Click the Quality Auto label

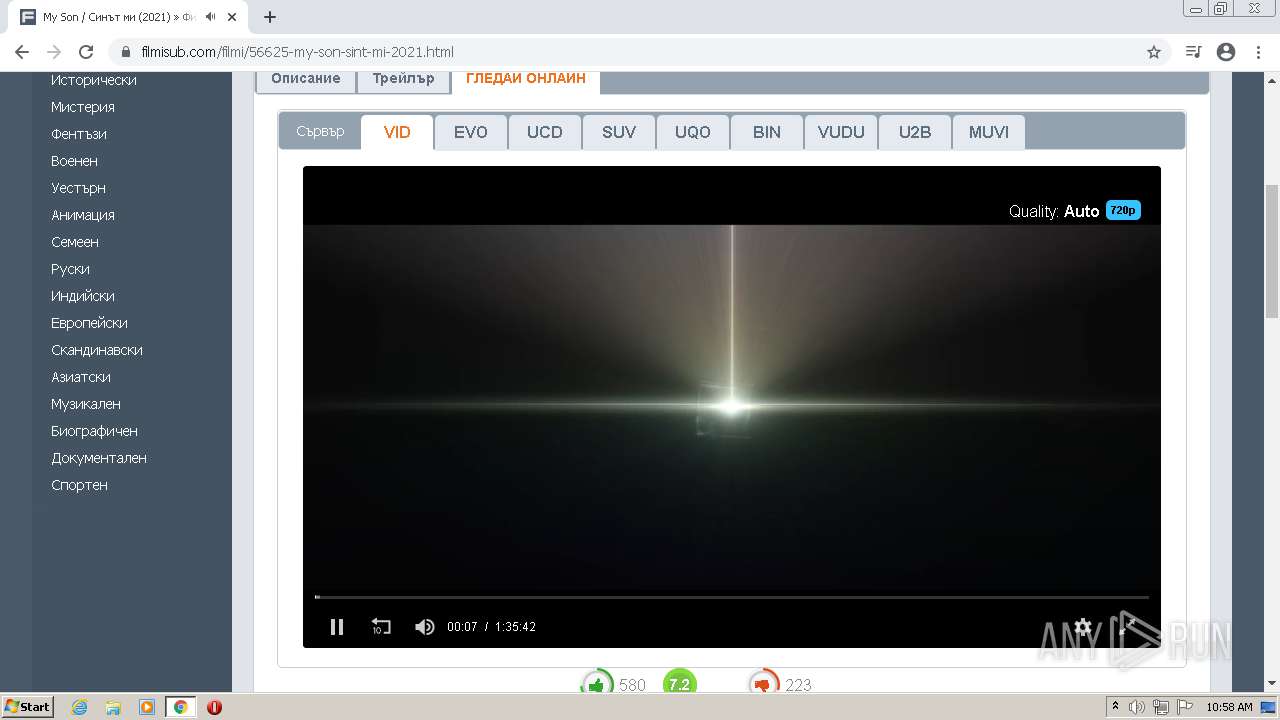1054,211
